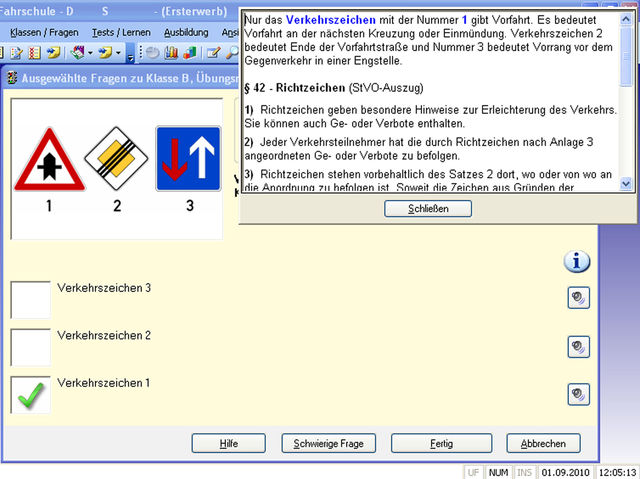Image resolution: width=640 pixels, height=479 pixels.
Task: Click the note with pencil toolbar icon
Action: [x=213, y=53]
